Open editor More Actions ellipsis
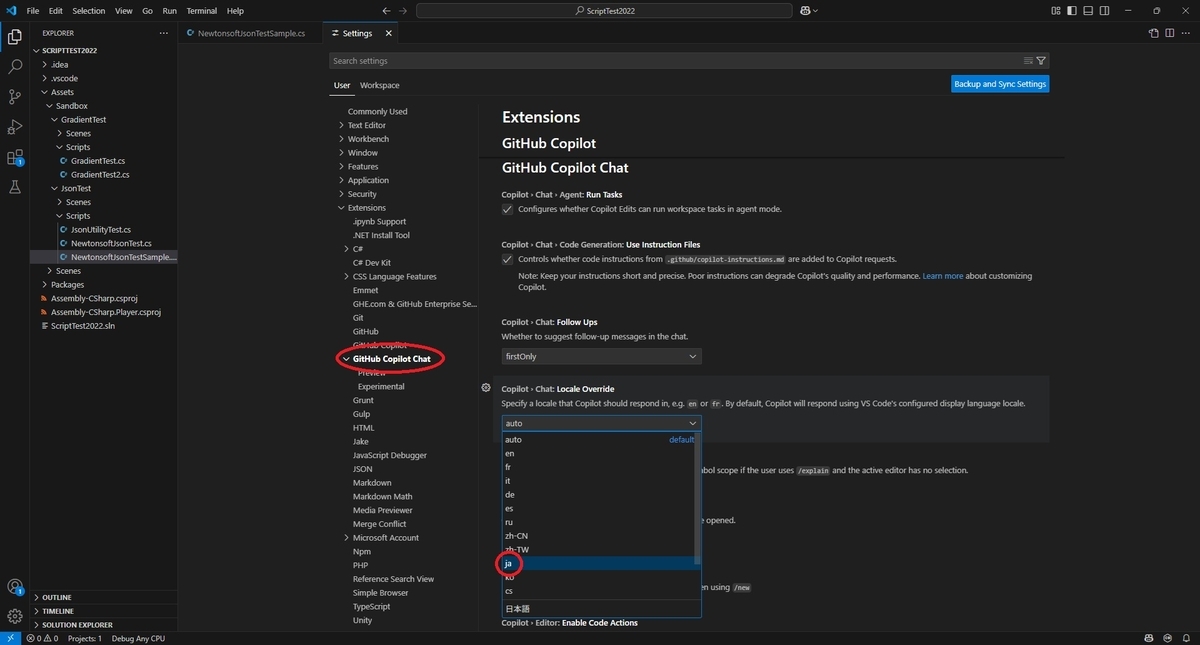This screenshot has height=645, width=1200. pos(1186,33)
